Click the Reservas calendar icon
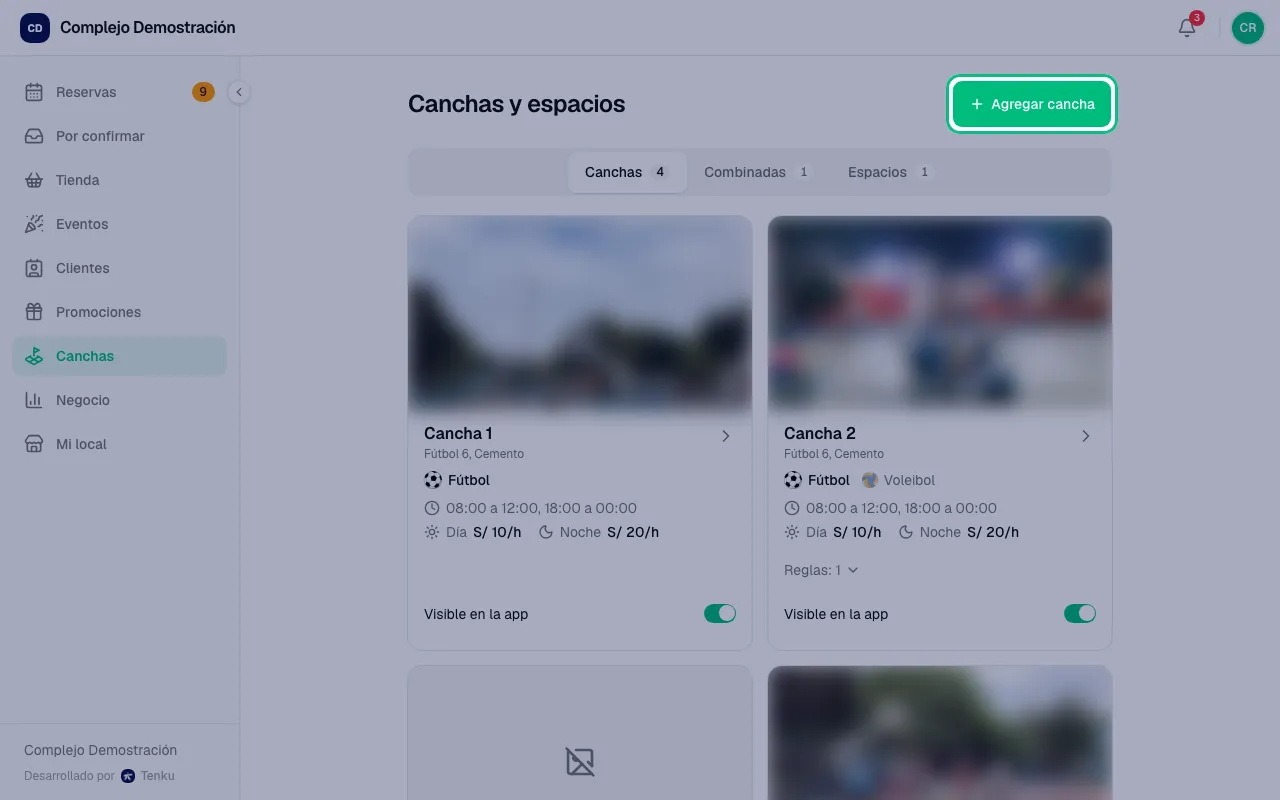Screen dimensions: 1280x800 [34, 92]
